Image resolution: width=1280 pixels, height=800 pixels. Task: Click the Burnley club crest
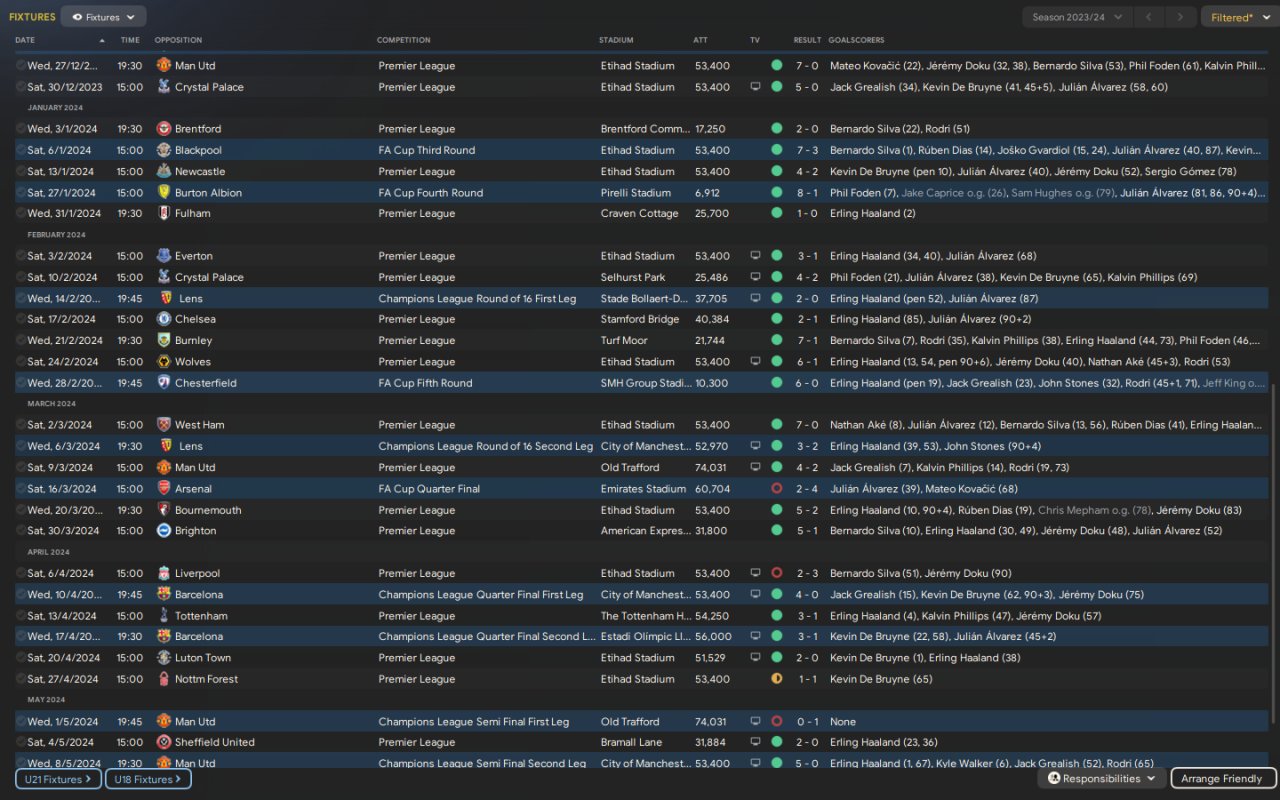(x=164, y=340)
